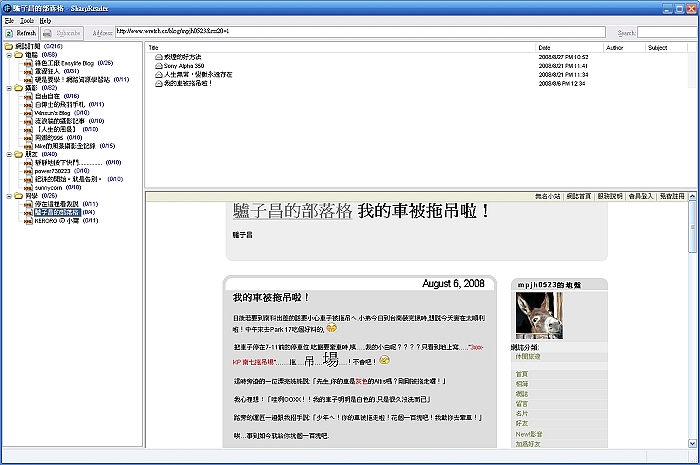
Task: Click the 好友 link in blog sidebar
Action: (521, 423)
